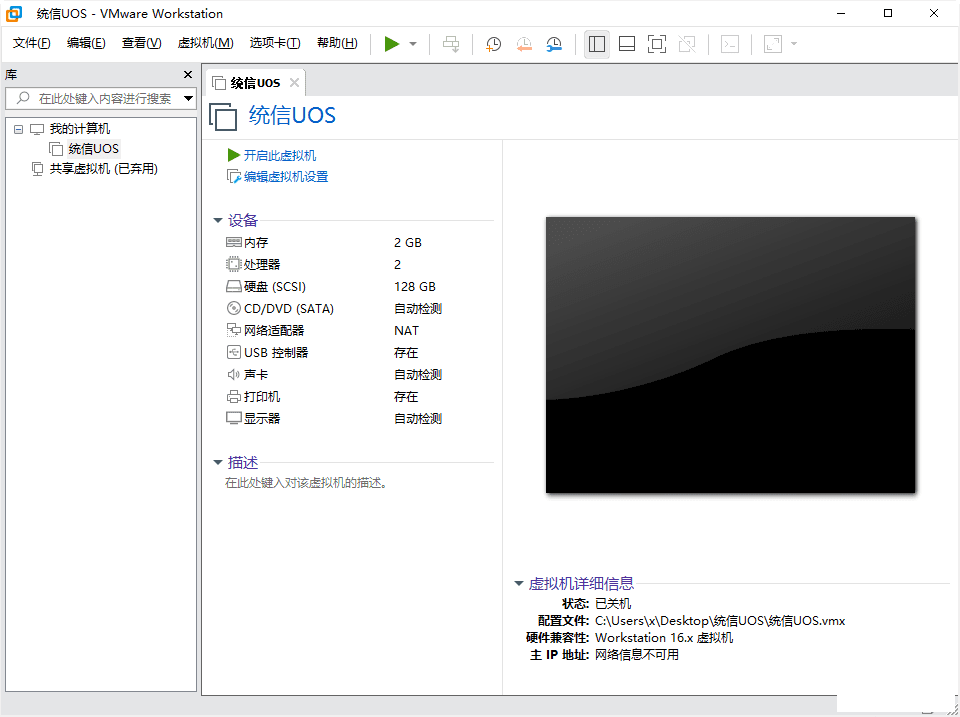Click the console view toolbar icon
This screenshot has height=717, width=960.
(730, 44)
